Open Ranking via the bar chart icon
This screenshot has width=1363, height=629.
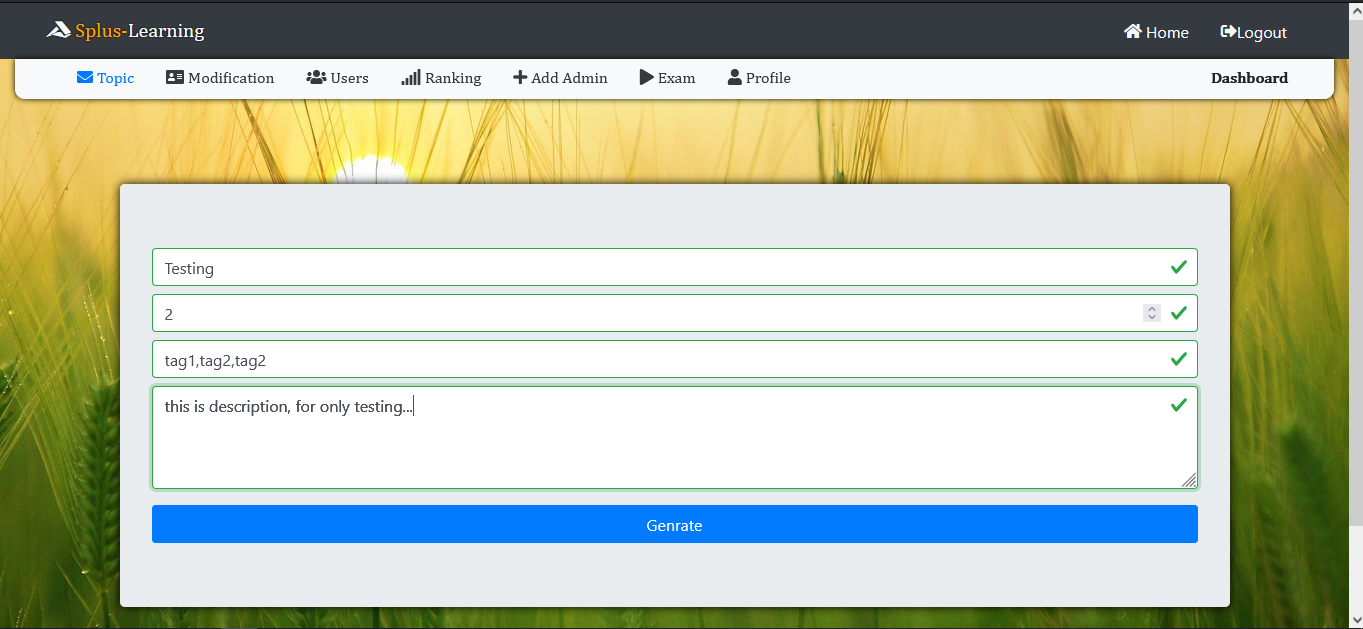(x=410, y=77)
